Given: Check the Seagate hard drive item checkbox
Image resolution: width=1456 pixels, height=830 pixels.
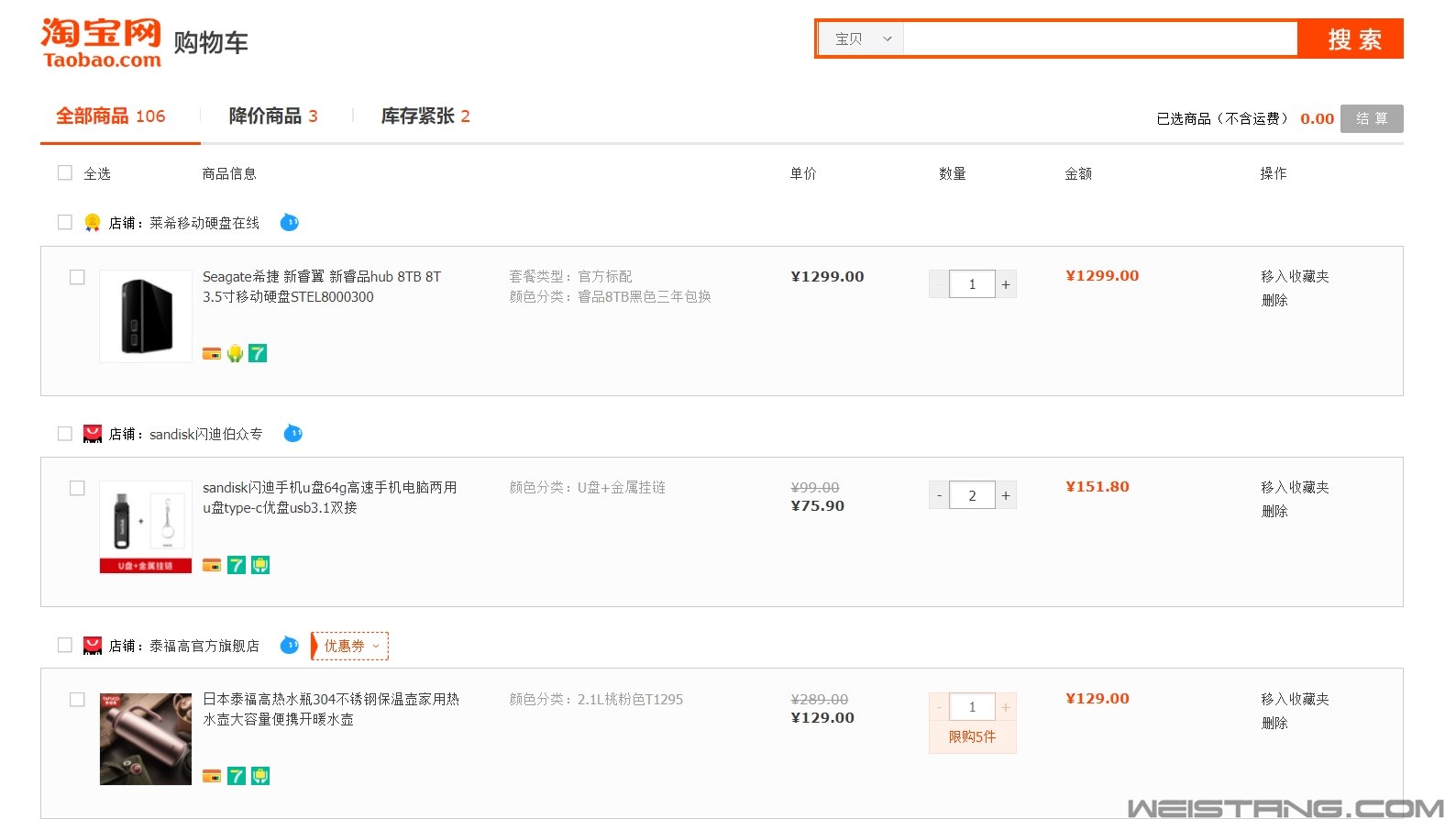Looking at the screenshot, I should pos(78,277).
